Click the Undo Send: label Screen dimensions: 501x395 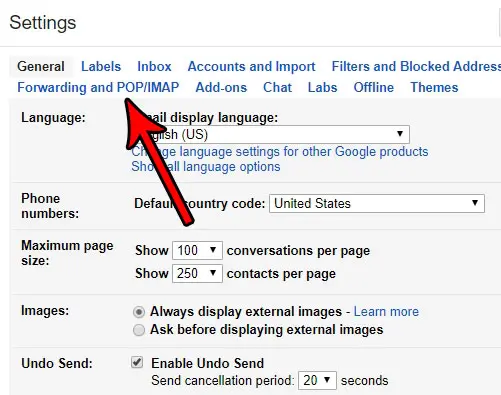tap(57, 363)
